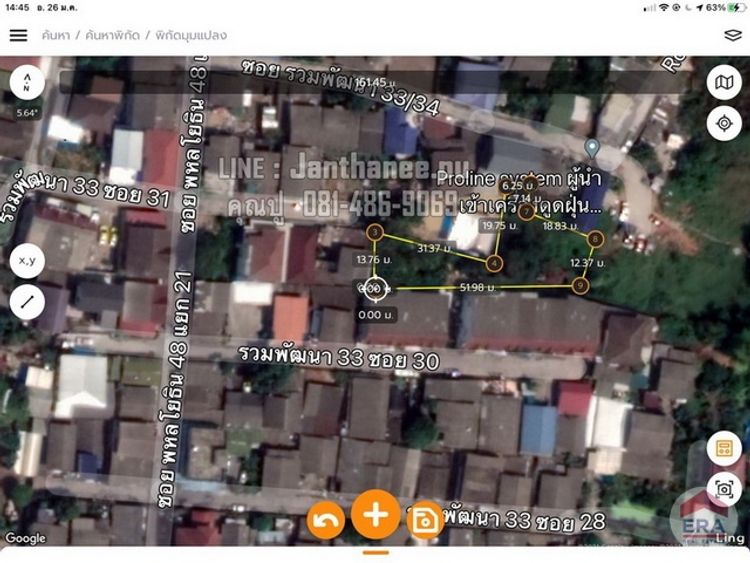Save the drawn parcel shape

(x=425, y=520)
